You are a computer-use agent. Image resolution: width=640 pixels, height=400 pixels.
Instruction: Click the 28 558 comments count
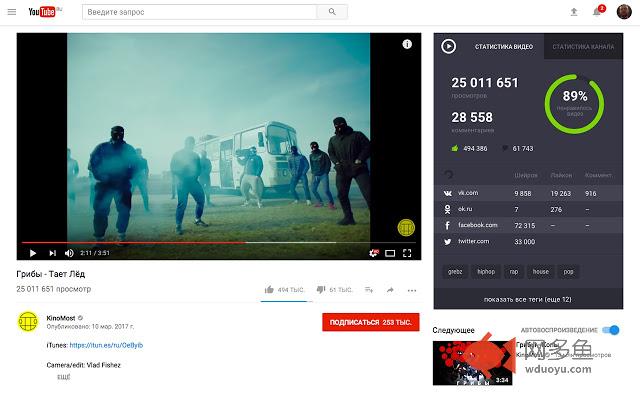(x=472, y=118)
